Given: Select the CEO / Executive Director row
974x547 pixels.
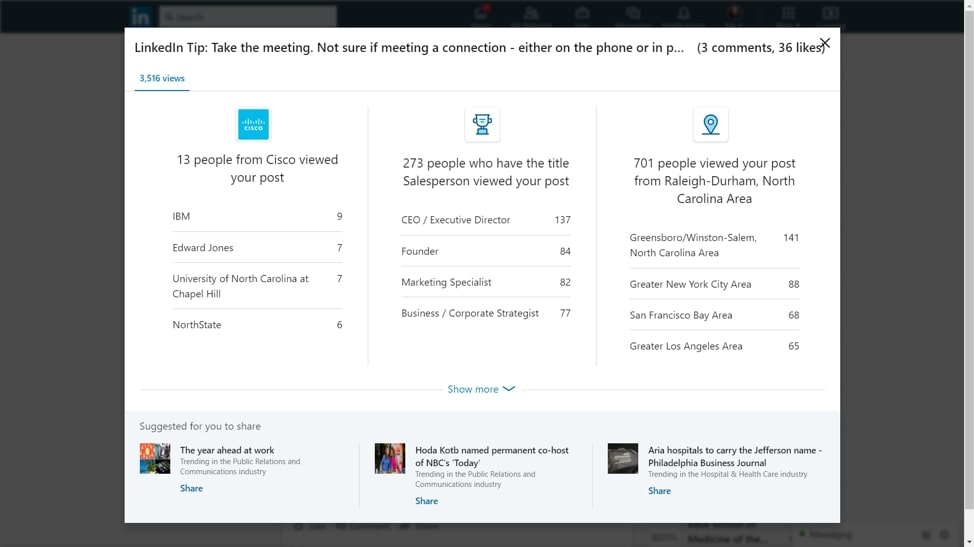Looking at the screenshot, I should coord(486,220).
